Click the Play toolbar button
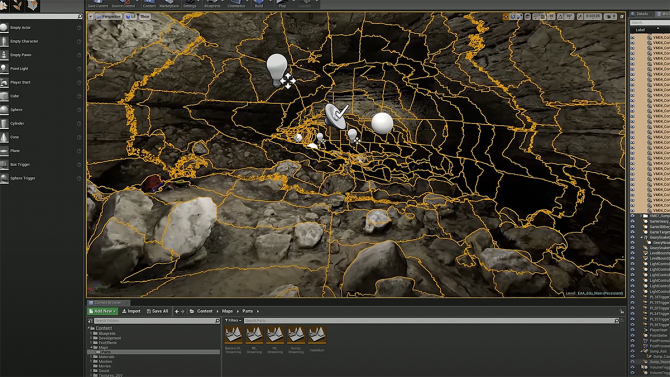Image resolution: width=670 pixels, height=377 pixels. [282, 4]
